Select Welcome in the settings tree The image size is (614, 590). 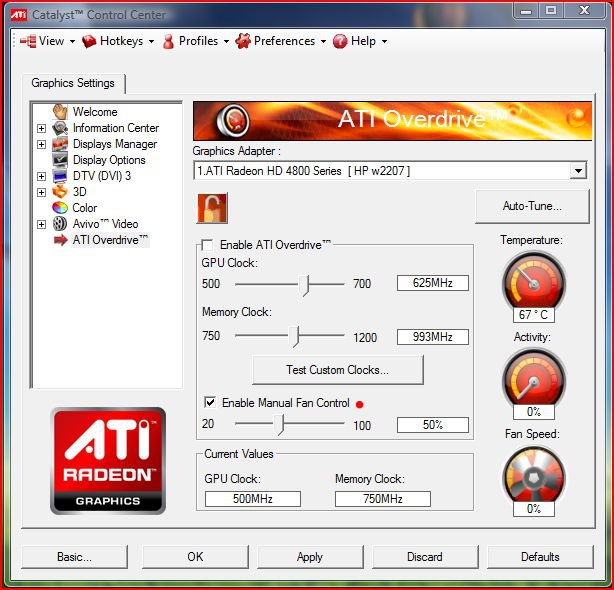pos(95,112)
